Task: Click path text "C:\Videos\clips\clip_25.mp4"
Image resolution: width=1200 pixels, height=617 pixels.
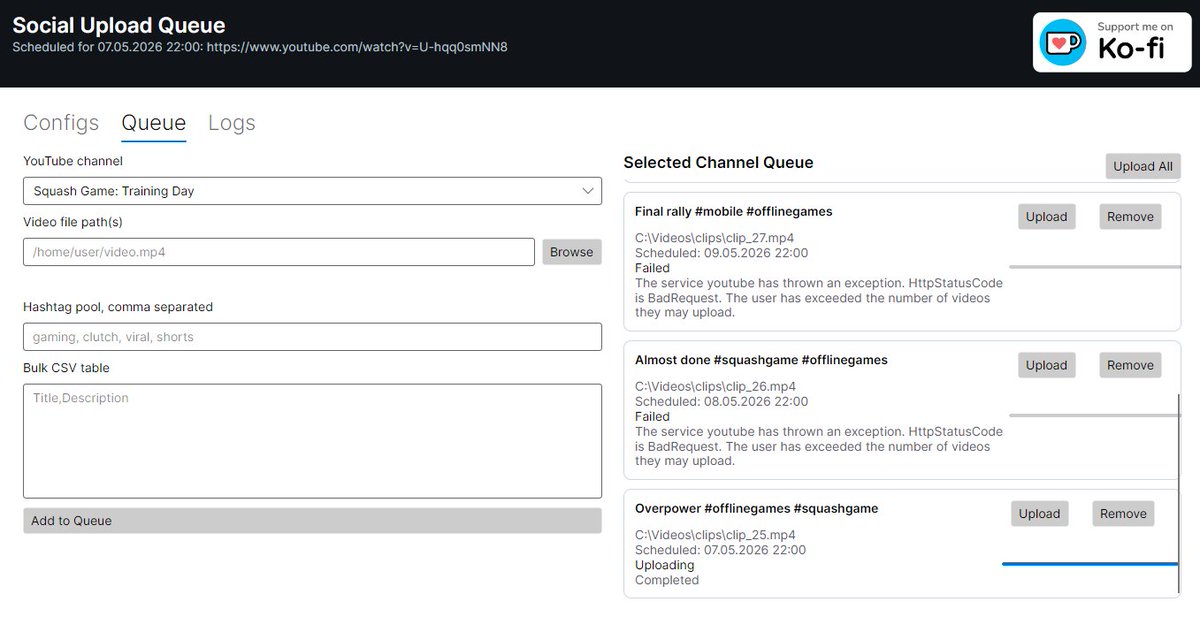Action: (x=715, y=535)
